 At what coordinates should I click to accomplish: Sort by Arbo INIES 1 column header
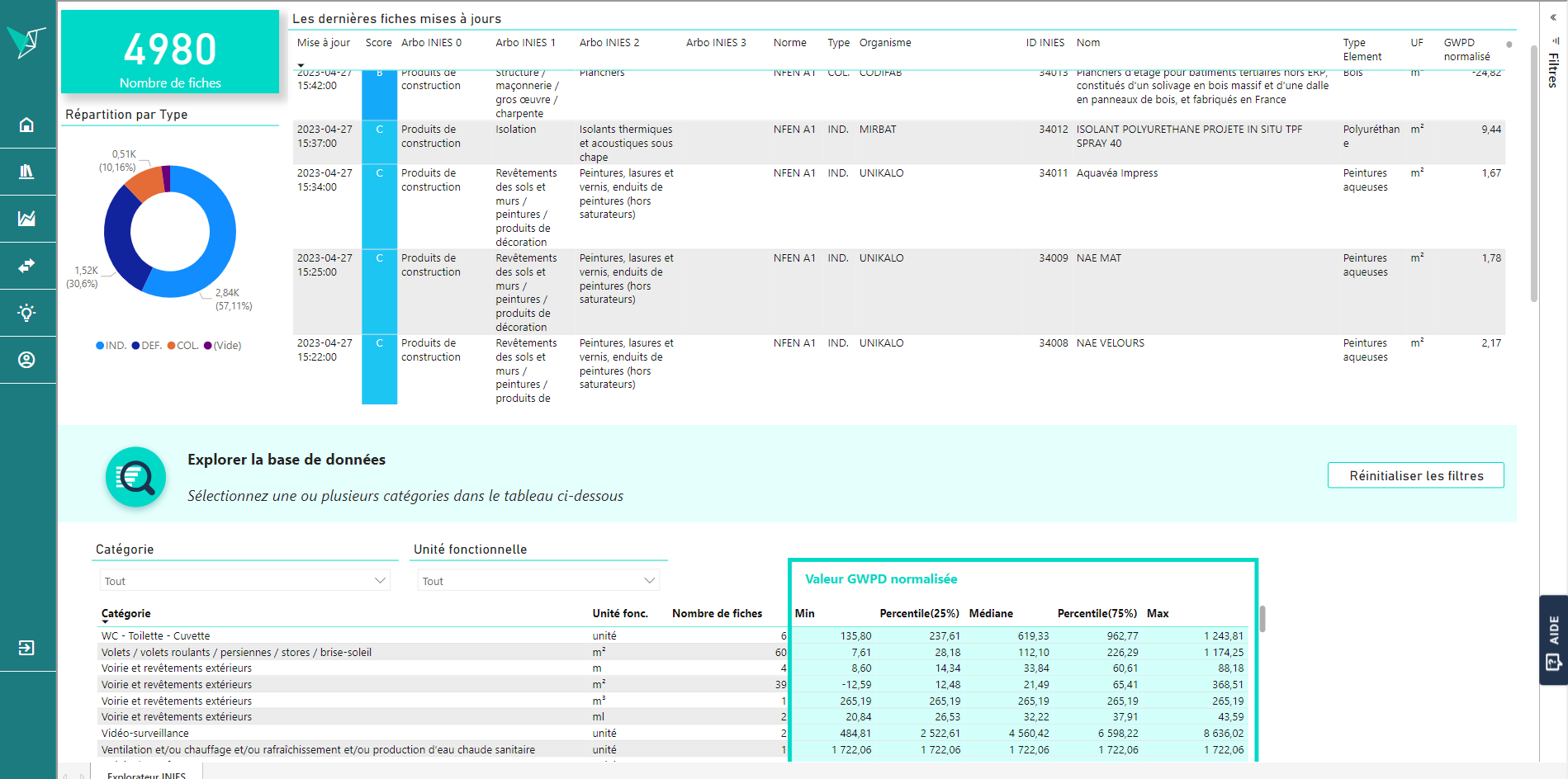pyautogui.click(x=525, y=43)
